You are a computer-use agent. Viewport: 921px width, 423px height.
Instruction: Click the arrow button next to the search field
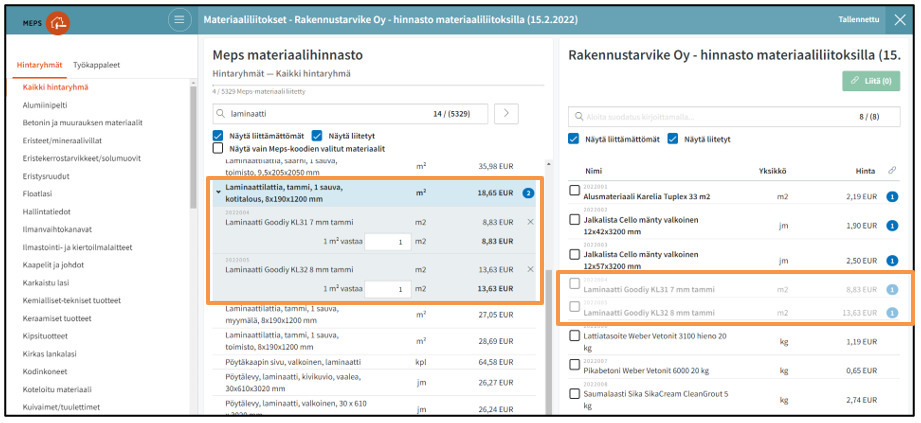(x=506, y=113)
